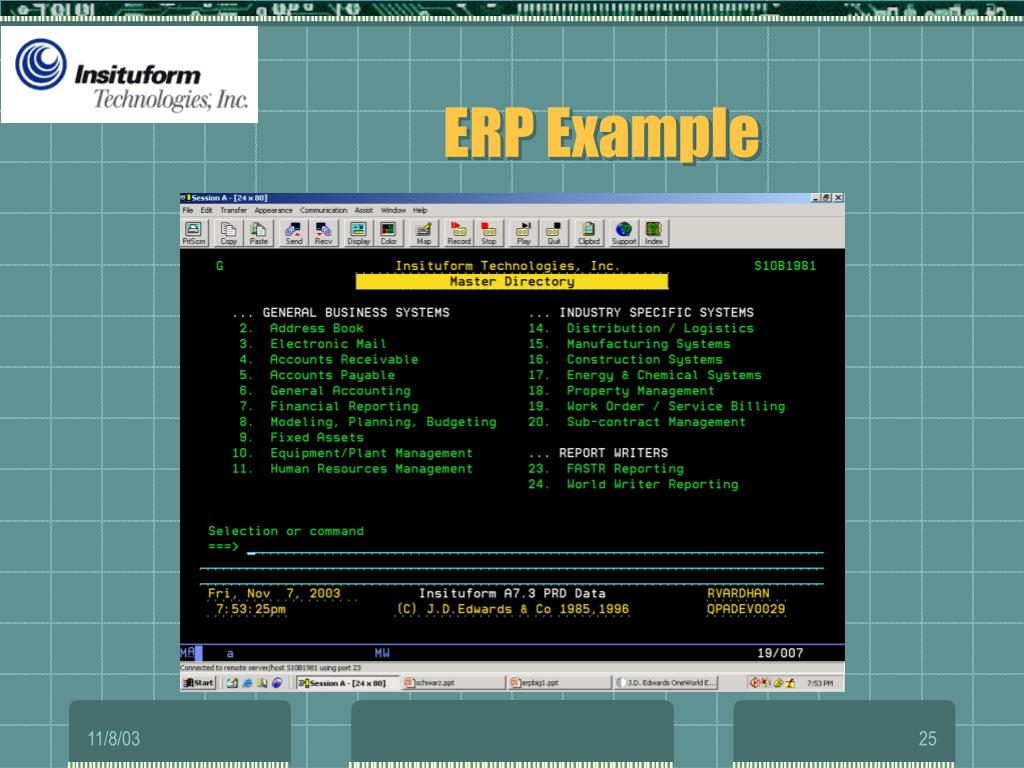This screenshot has height=768, width=1024.
Task: Select the Property Management entry
Action: coord(641,391)
